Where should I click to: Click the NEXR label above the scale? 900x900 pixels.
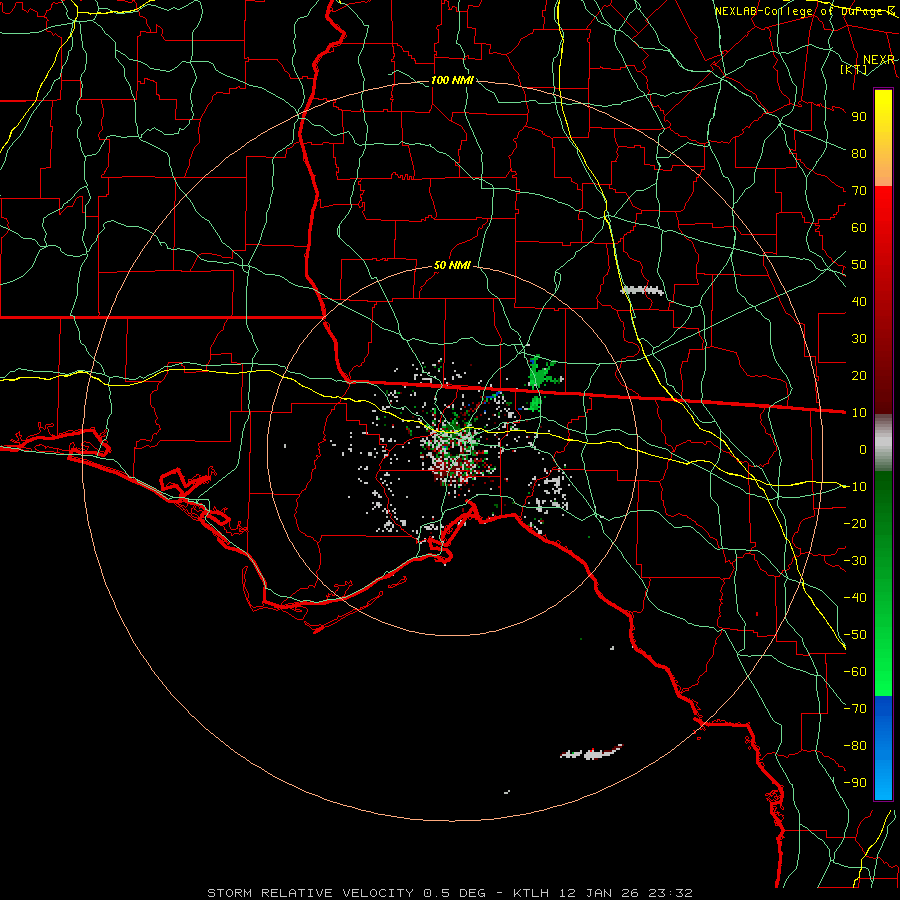tap(879, 60)
